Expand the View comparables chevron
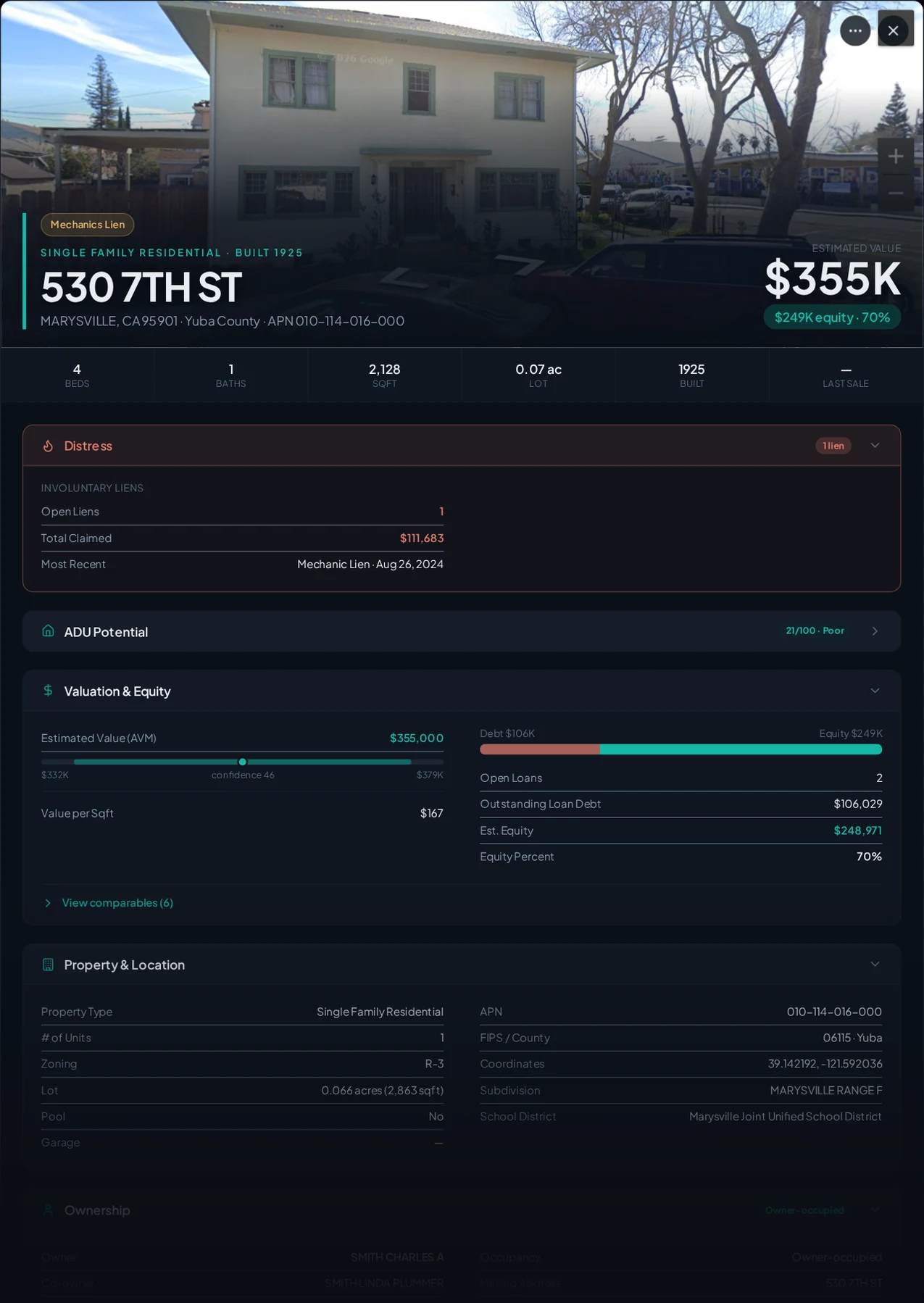Image resolution: width=924 pixels, height=1303 pixels. coord(48,903)
